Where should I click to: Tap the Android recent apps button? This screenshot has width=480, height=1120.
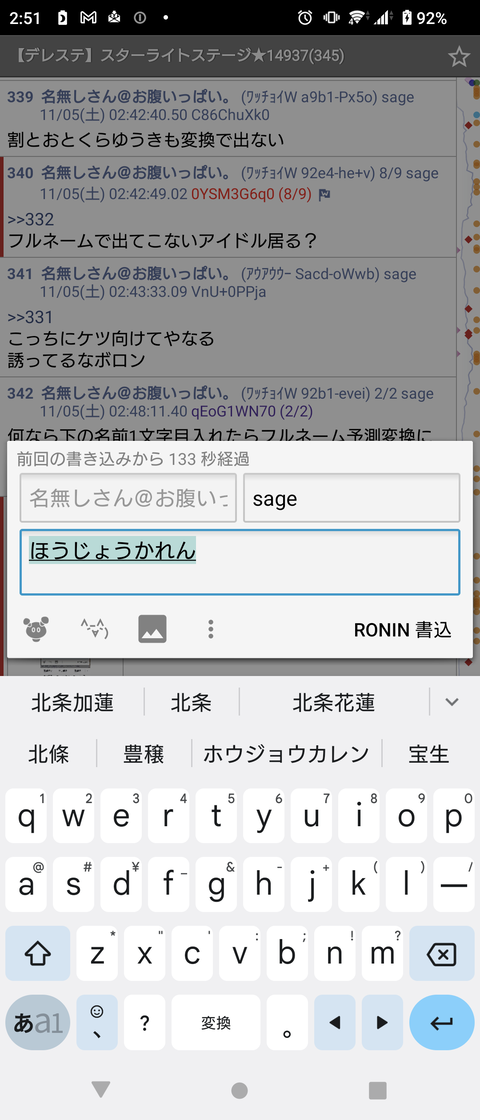[x=377, y=1090]
